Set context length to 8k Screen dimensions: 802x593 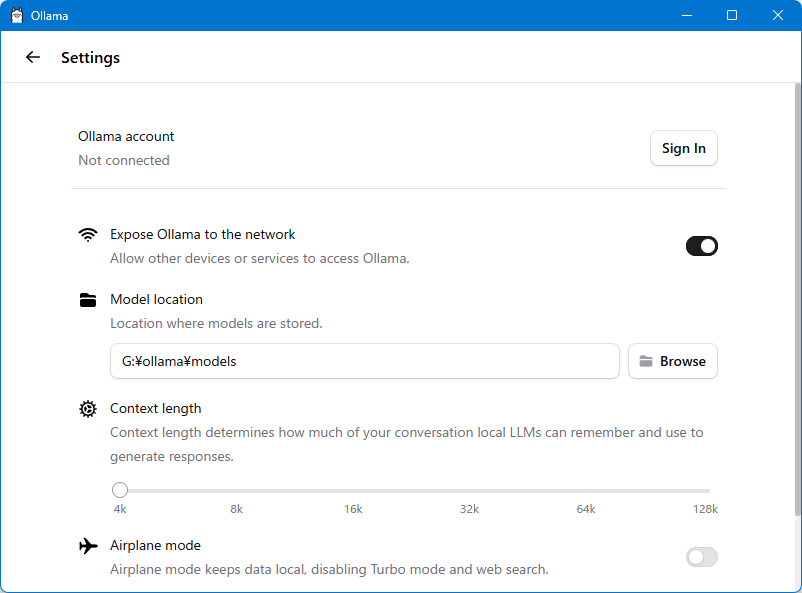point(236,491)
